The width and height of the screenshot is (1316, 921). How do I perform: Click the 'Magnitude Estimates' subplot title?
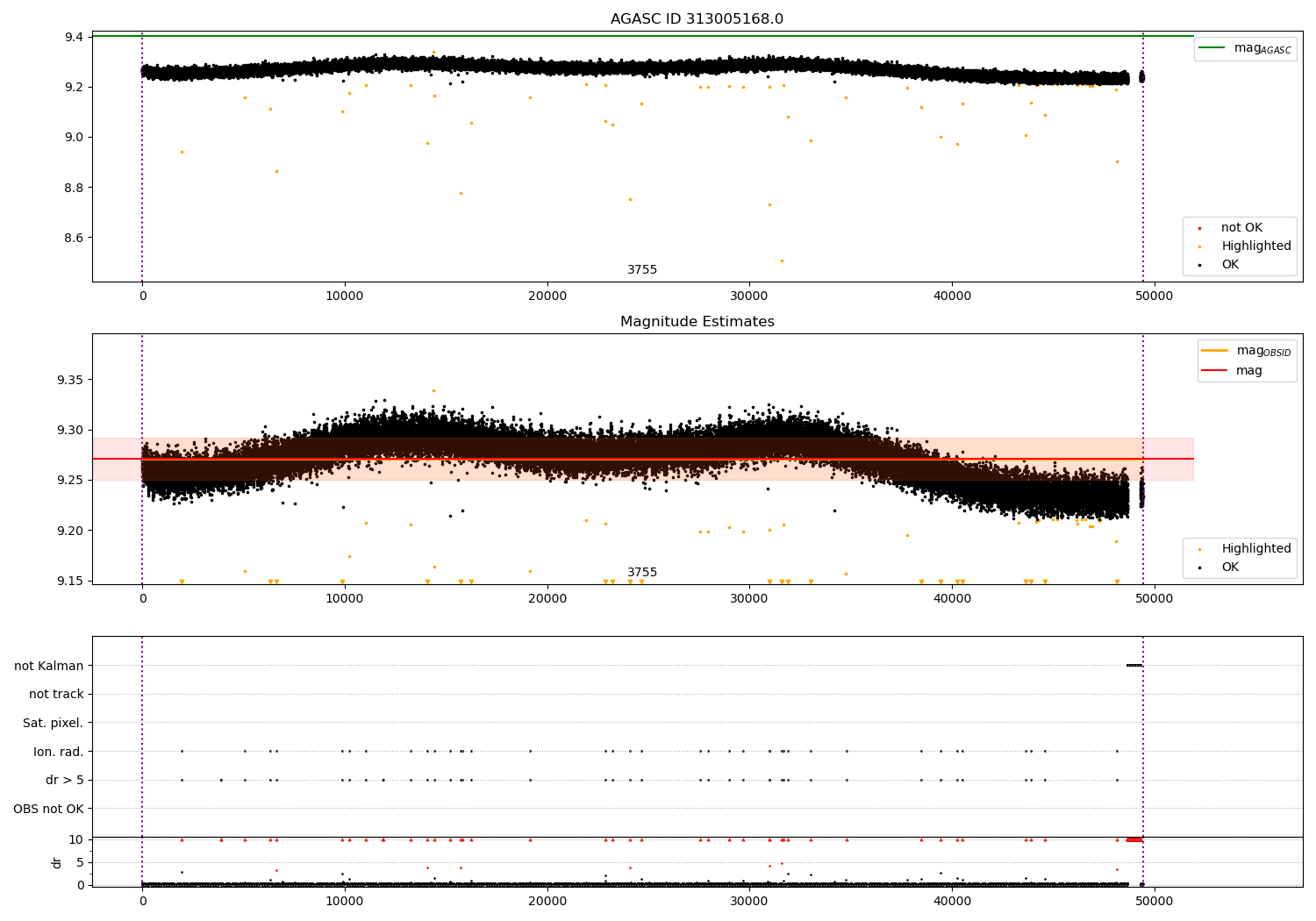(x=697, y=322)
